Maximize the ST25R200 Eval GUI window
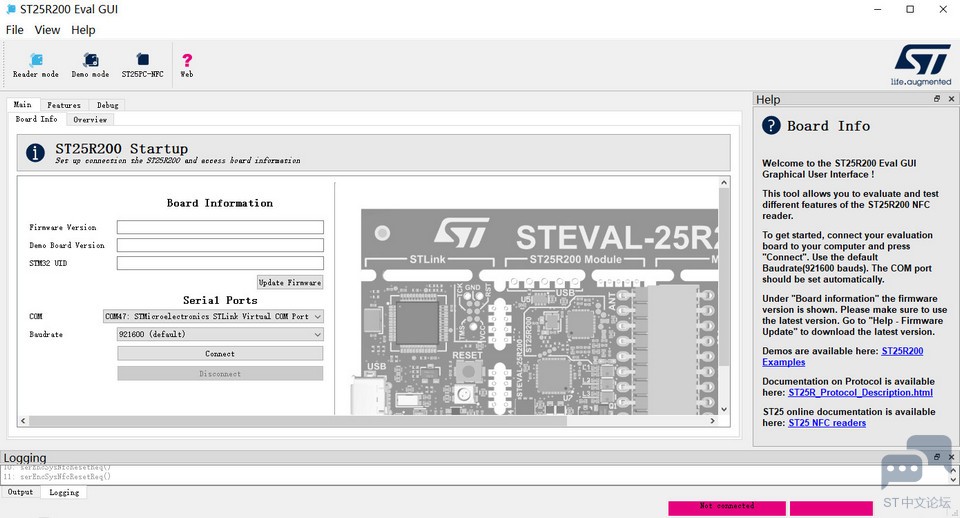This screenshot has width=960, height=518. pos(910,9)
